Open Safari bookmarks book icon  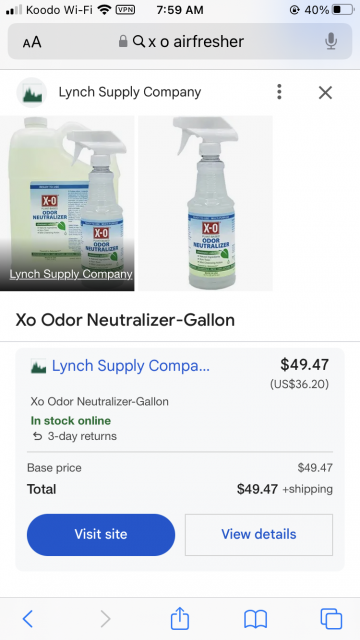click(256, 619)
